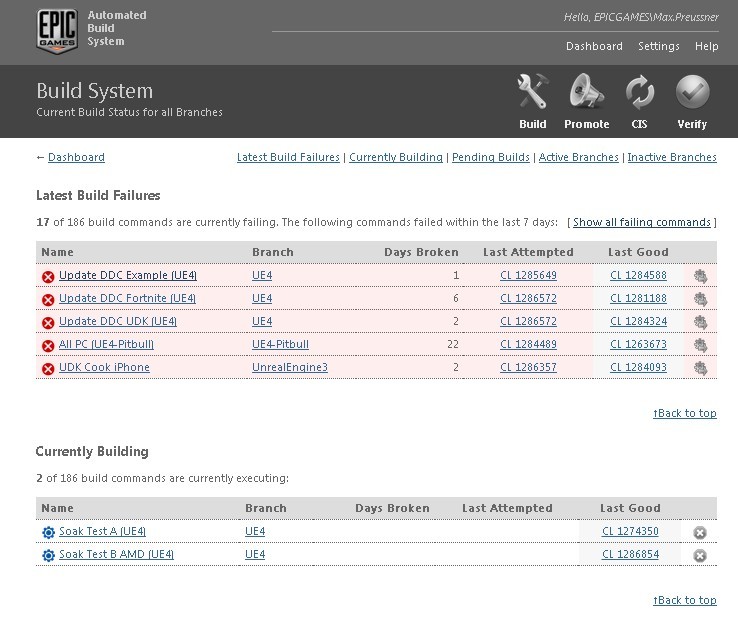This screenshot has width=738, height=622.
Task: Open last good CL 1284588
Action: pyautogui.click(x=639, y=275)
